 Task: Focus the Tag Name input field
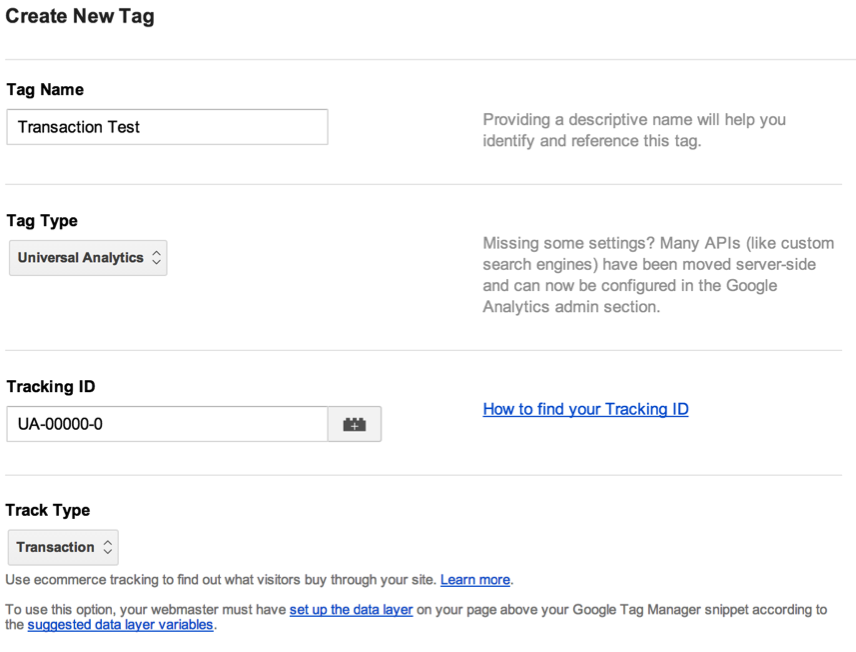pos(167,127)
